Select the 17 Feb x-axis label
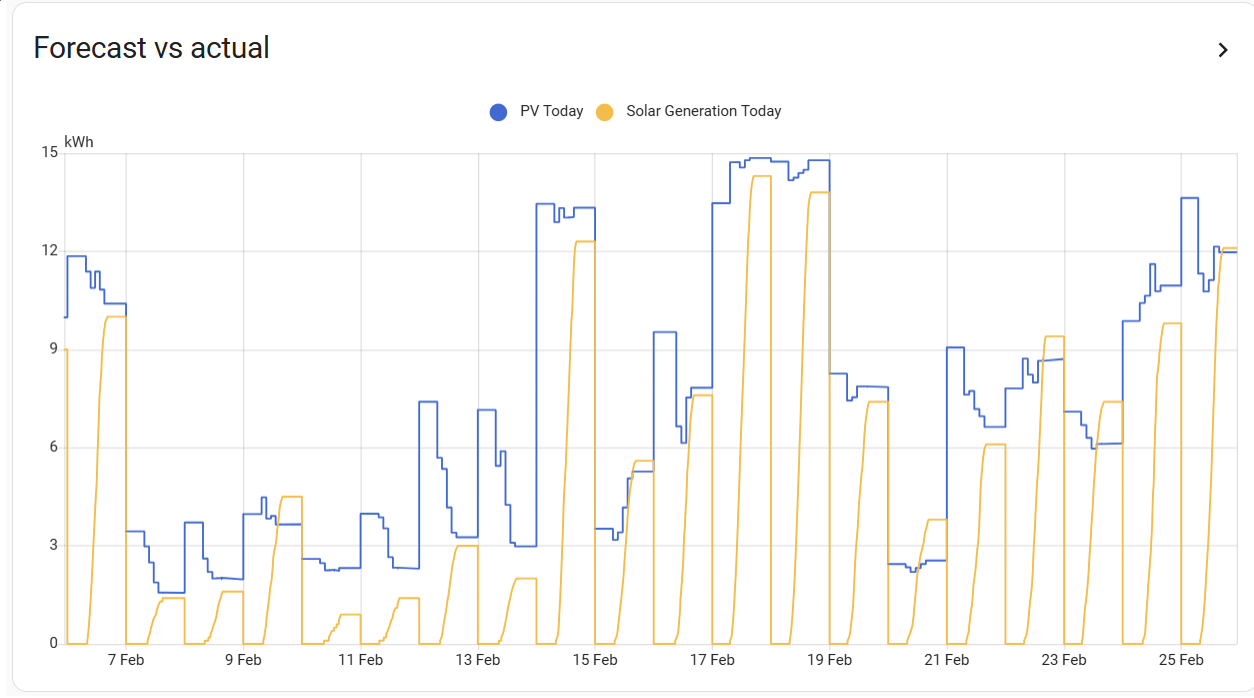 pos(712,660)
